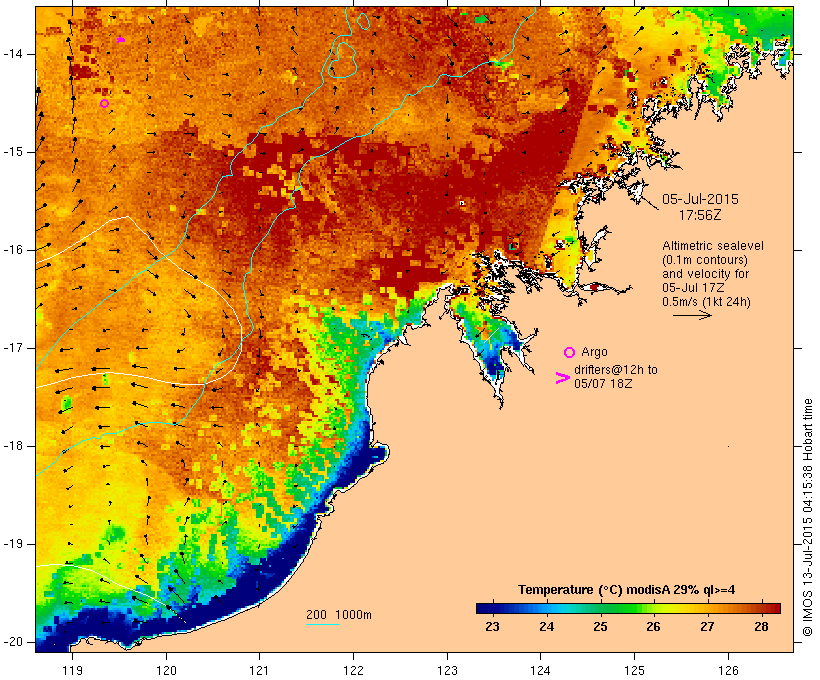Click the '05-Jul-2015' date label
Image resolution: width=820 pixels, height=680 pixels.
point(700,199)
